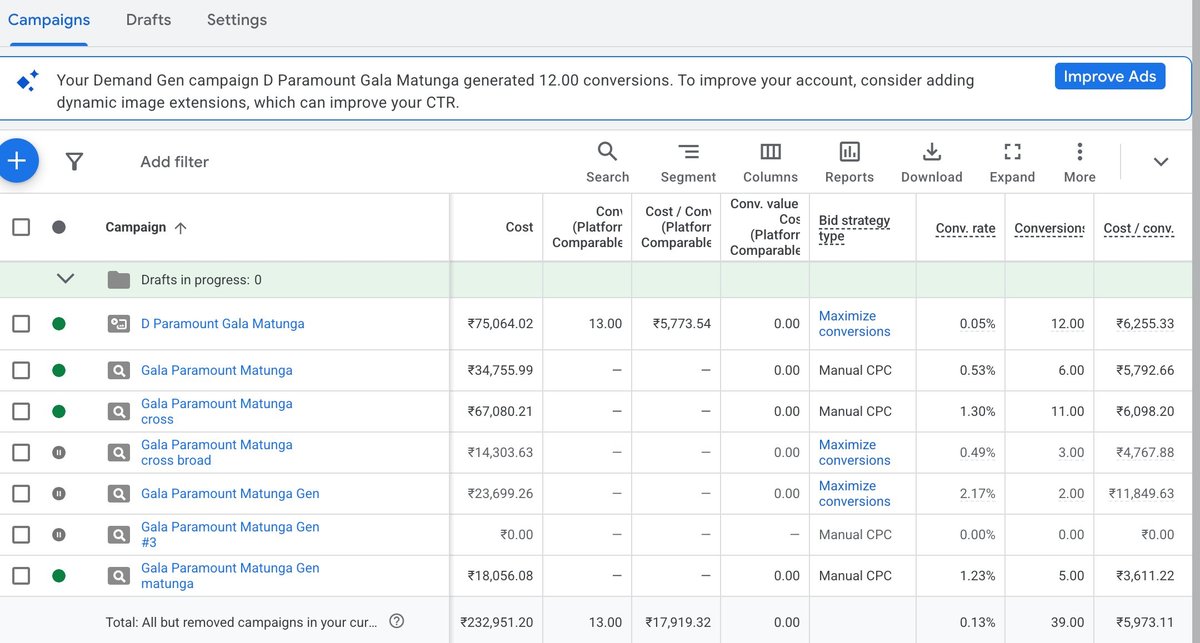The width and height of the screenshot is (1200, 643).
Task: Tick checkbox for Gala Paramount Matunga Gen #3
Action: click(21, 534)
